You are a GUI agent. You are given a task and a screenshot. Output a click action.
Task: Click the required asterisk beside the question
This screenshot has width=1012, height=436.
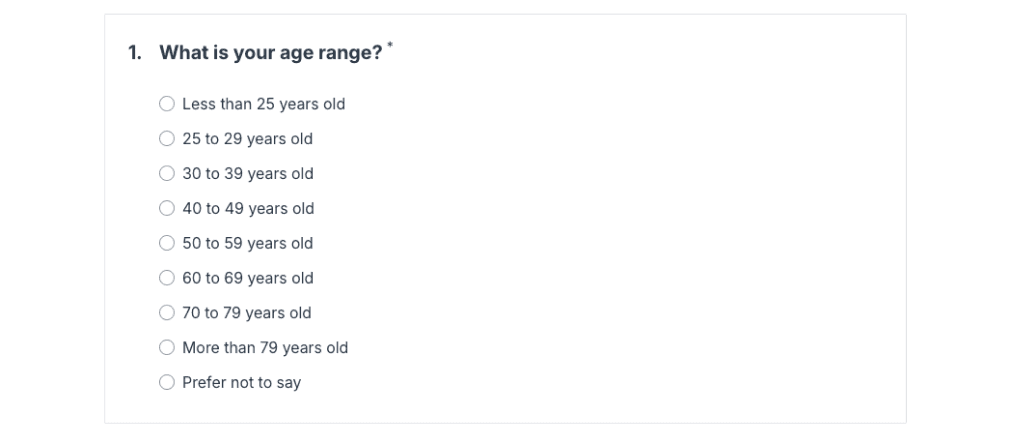click(390, 45)
